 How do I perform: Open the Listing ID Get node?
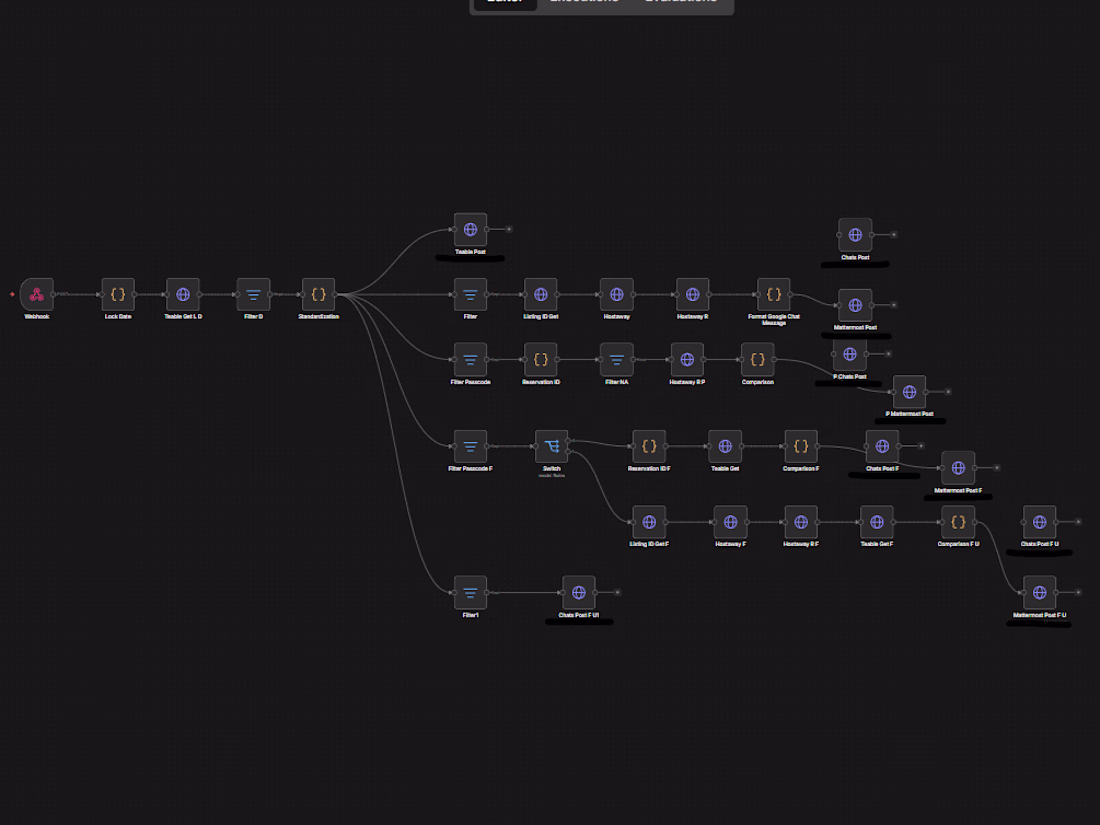pyautogui.click(x=541, y=295)
